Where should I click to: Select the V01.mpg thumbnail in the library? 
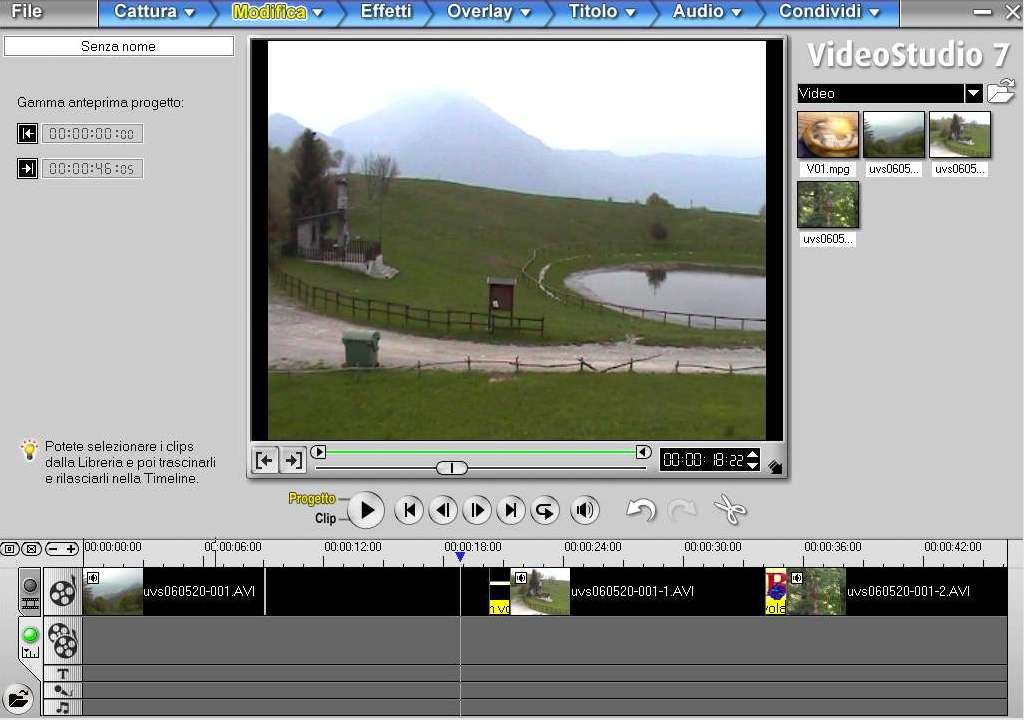point(828,135)
